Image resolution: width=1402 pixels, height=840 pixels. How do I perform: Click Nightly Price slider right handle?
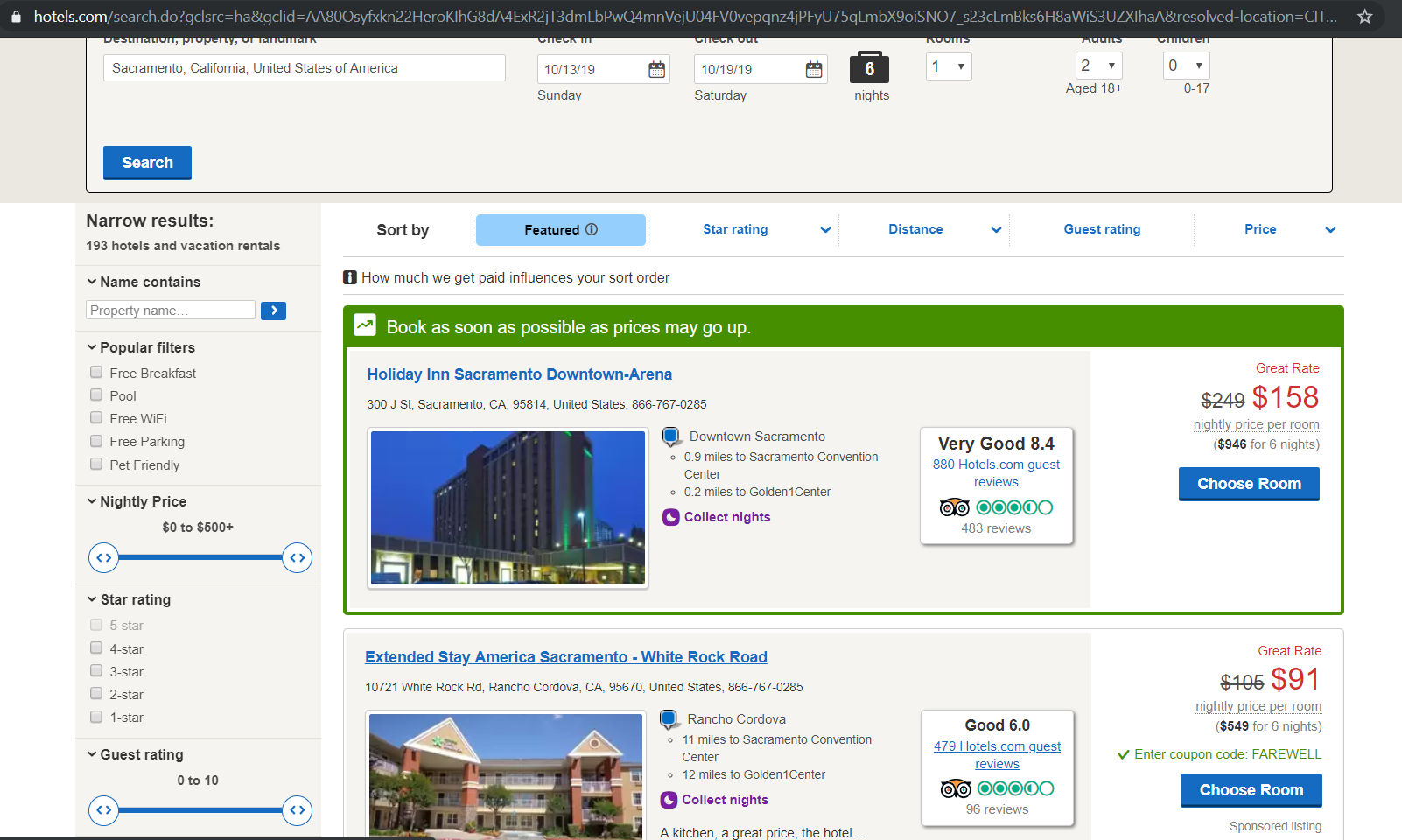point(298,557)
